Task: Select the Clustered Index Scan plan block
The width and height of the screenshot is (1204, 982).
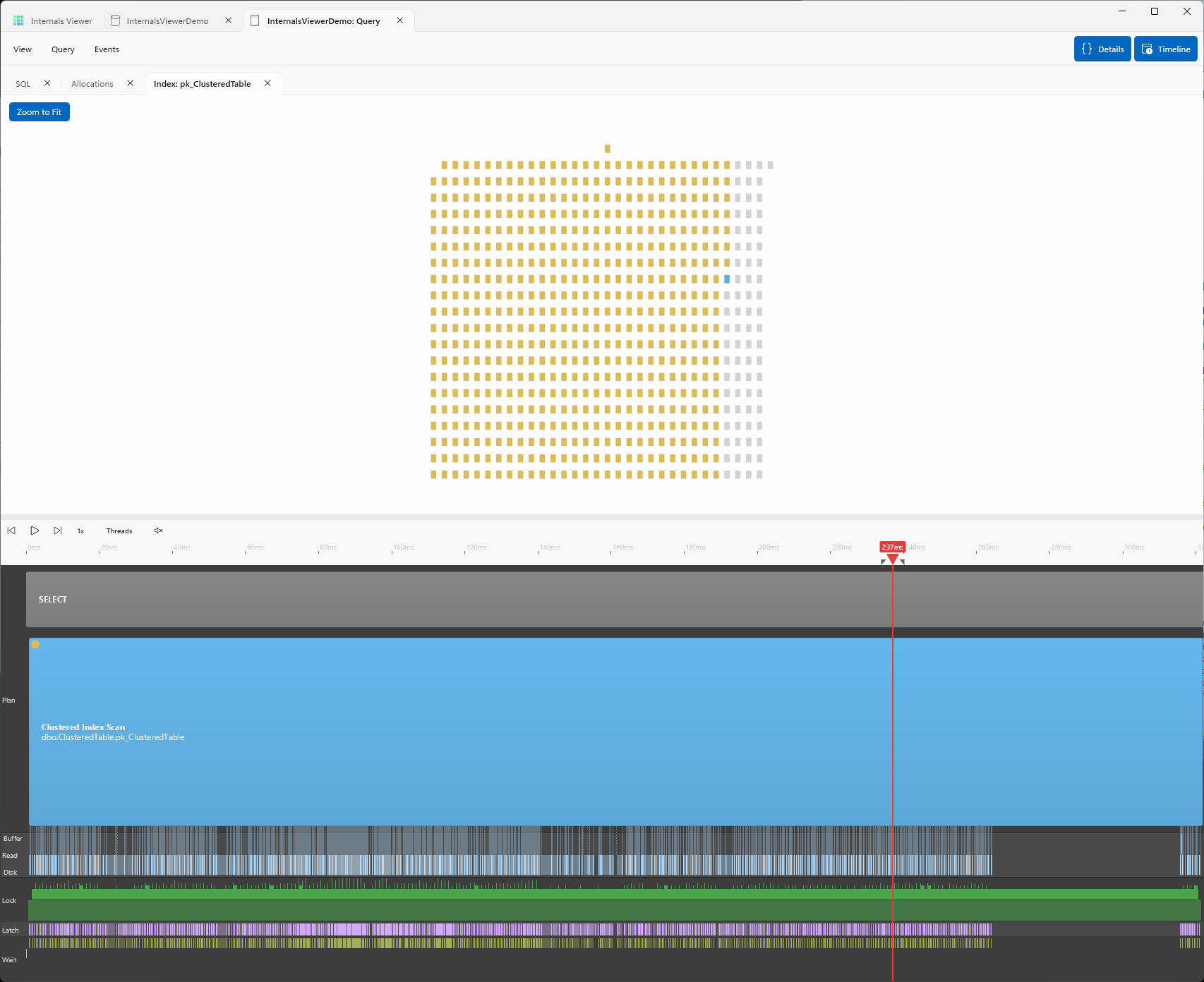Action: 615,732
